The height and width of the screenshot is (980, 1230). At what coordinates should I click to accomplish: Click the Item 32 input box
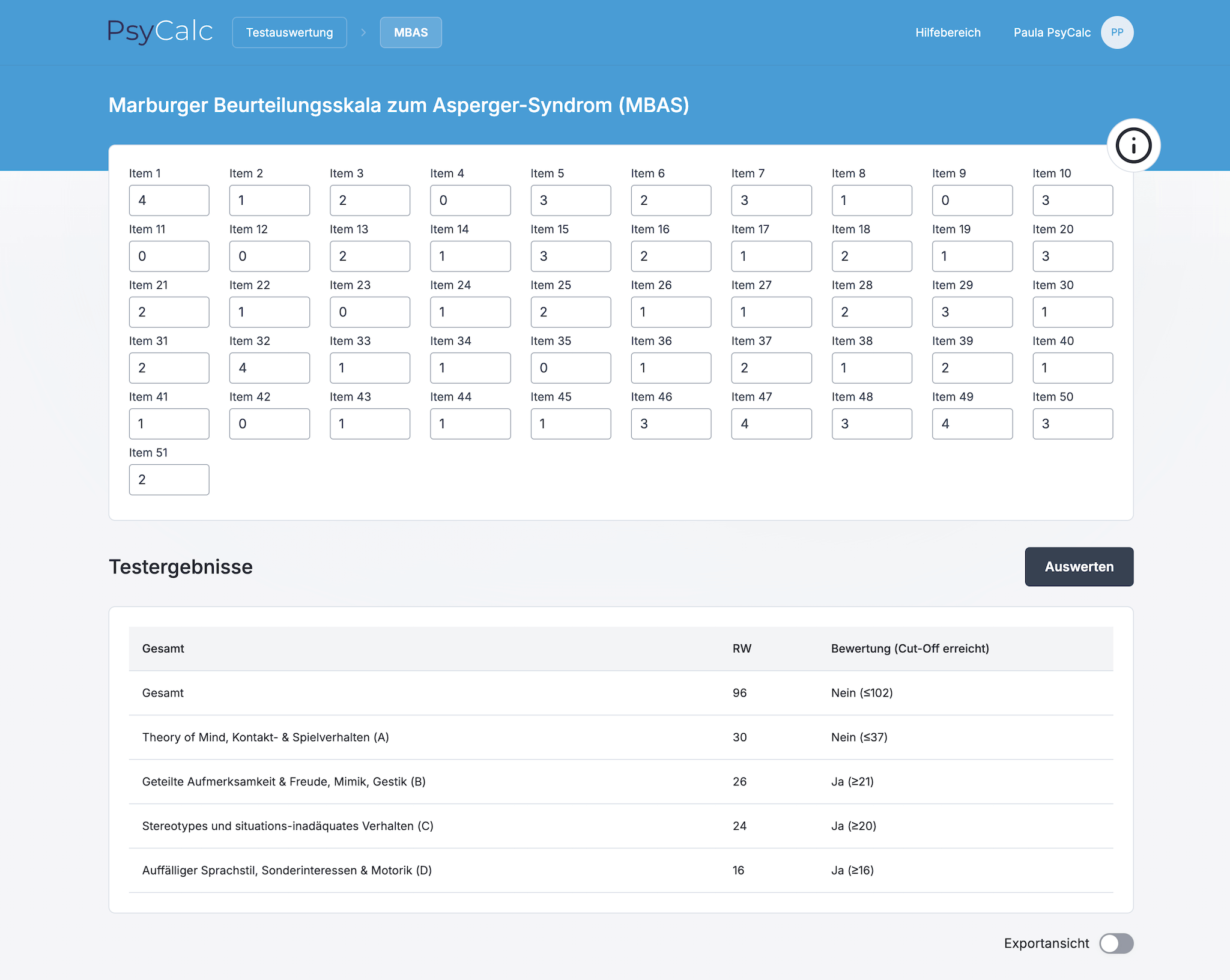269,368
